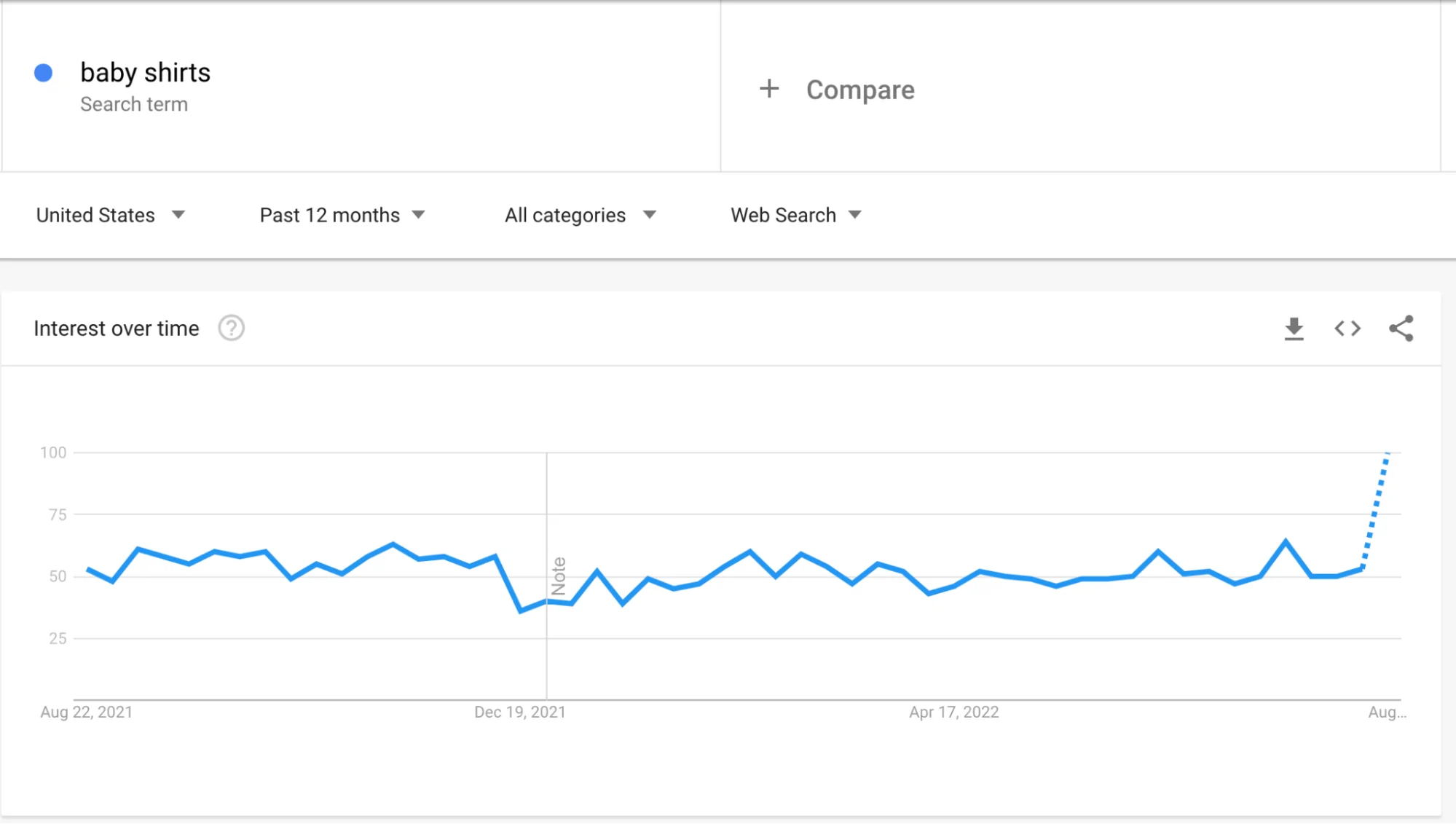Expand the All categories dropdown
Viewport: 1456px width, 824px height.
581,215
